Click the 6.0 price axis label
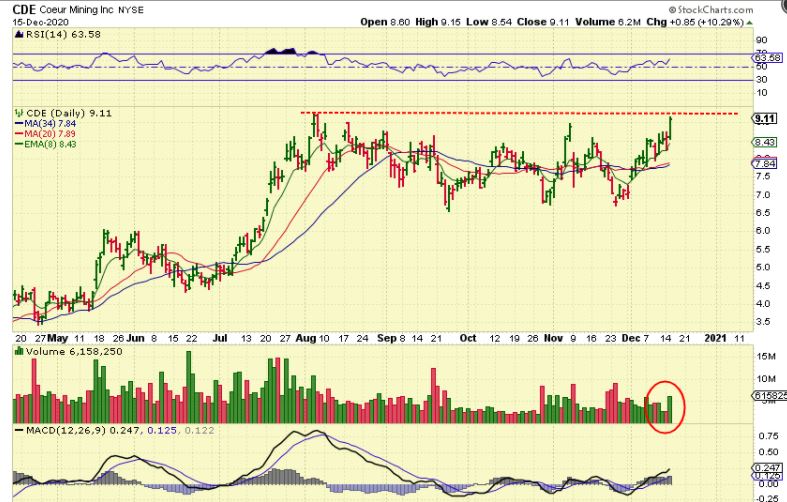 [x=763, y=231]
